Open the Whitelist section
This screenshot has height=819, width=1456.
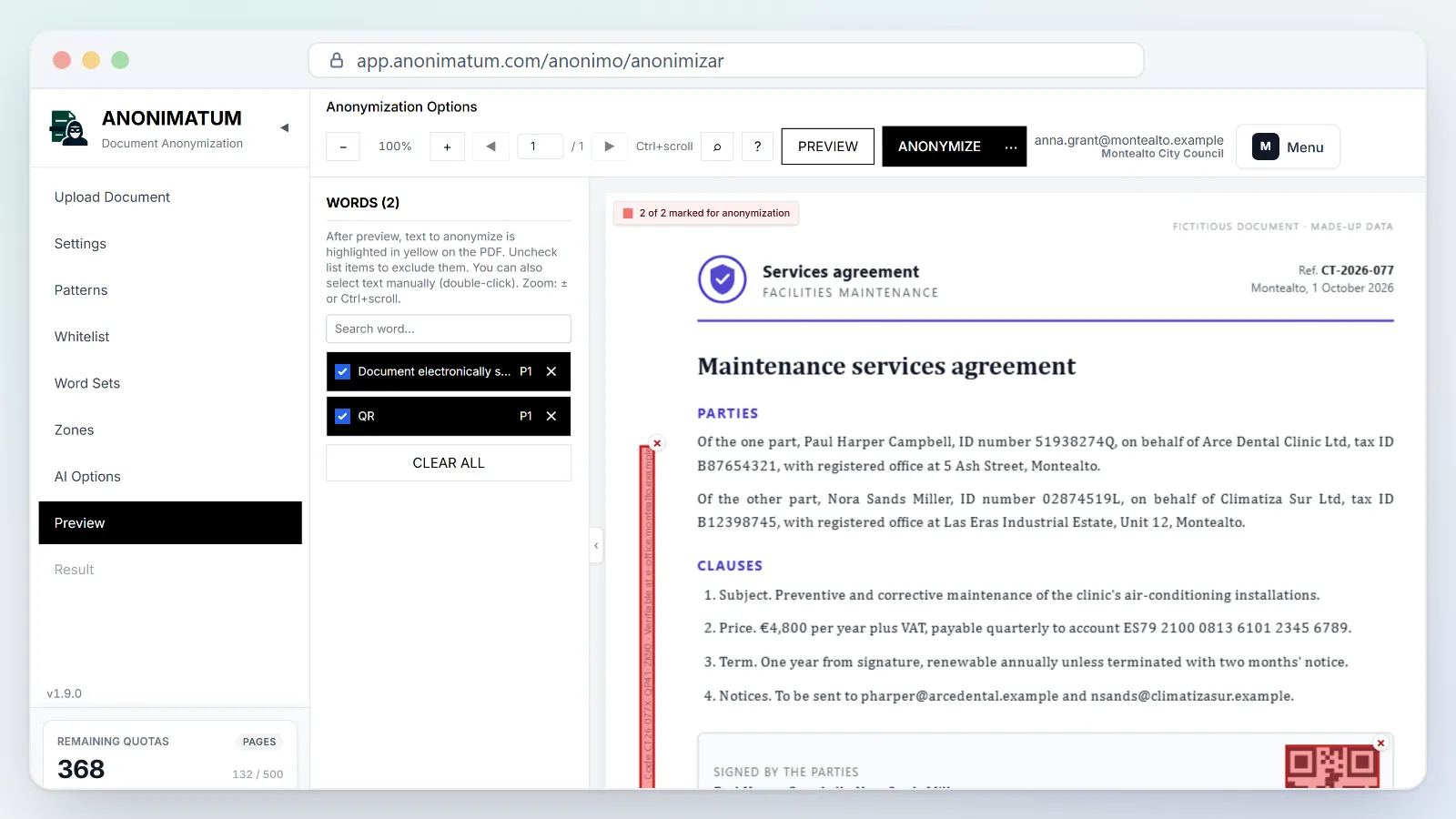pos(170,337)
